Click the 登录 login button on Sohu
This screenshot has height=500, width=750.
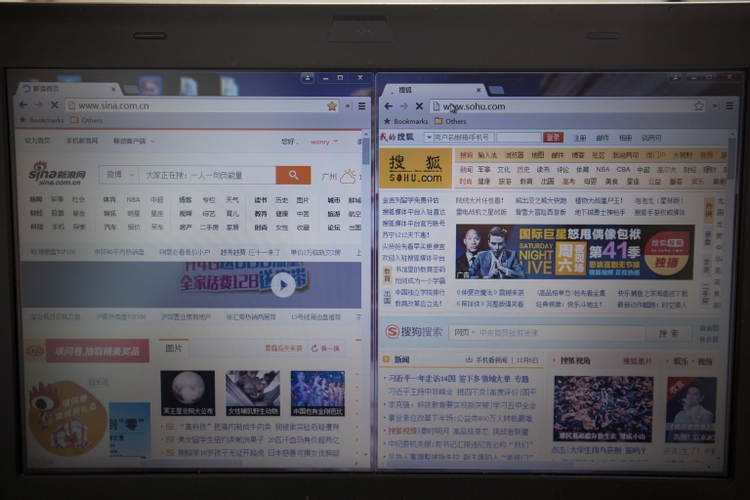553,137
